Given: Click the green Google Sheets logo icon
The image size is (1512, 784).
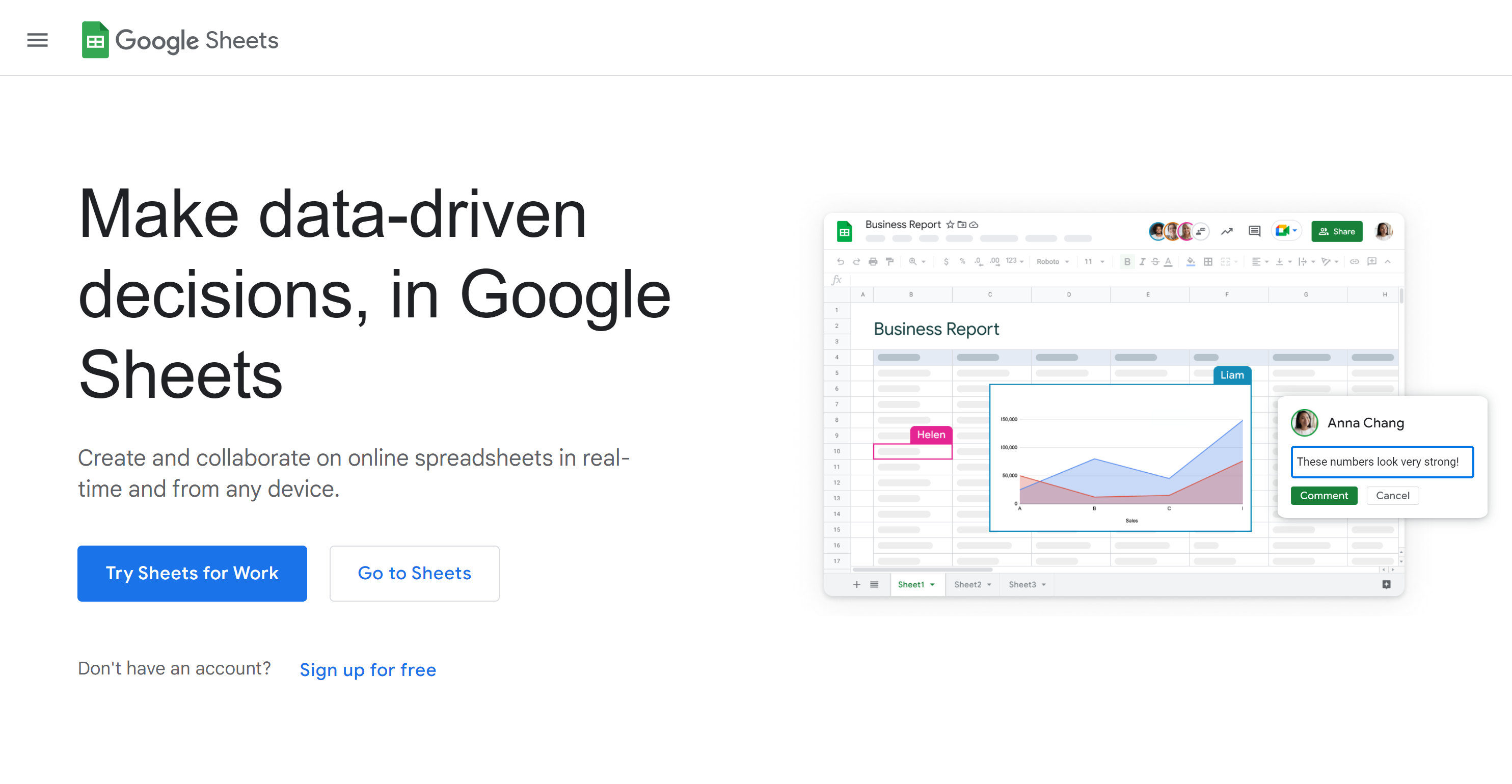Looking at the screenshot, I should 95,40.
